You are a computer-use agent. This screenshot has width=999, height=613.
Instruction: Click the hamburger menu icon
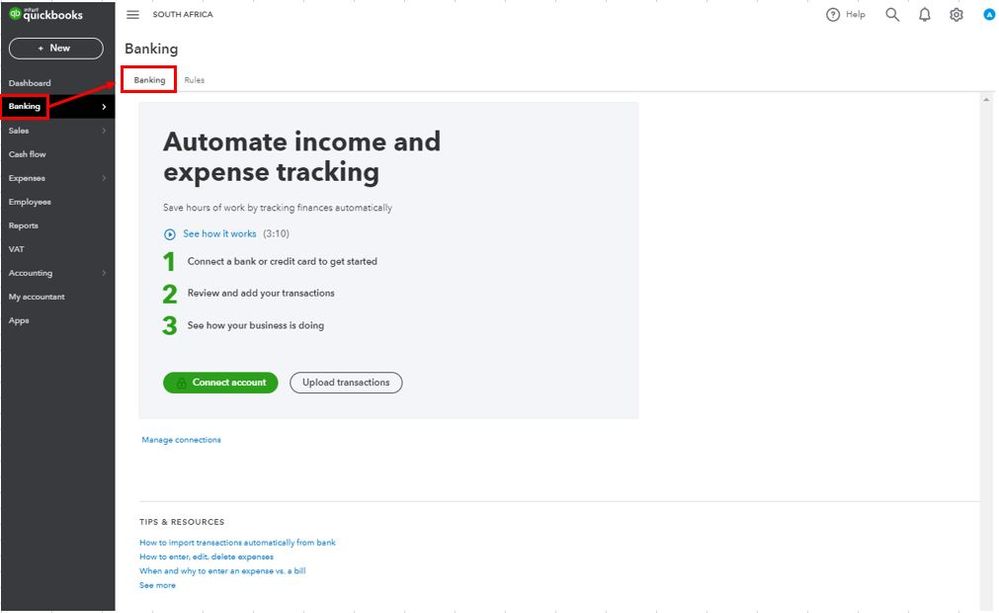click(133, 15)
